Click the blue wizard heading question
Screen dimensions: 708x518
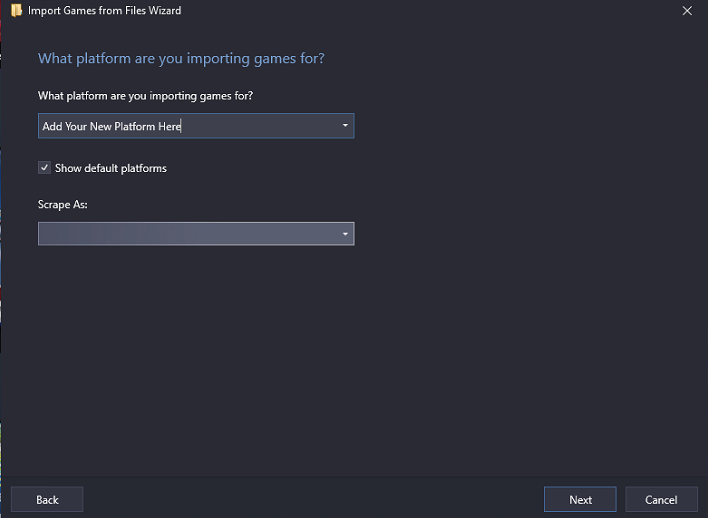[181, 58]
